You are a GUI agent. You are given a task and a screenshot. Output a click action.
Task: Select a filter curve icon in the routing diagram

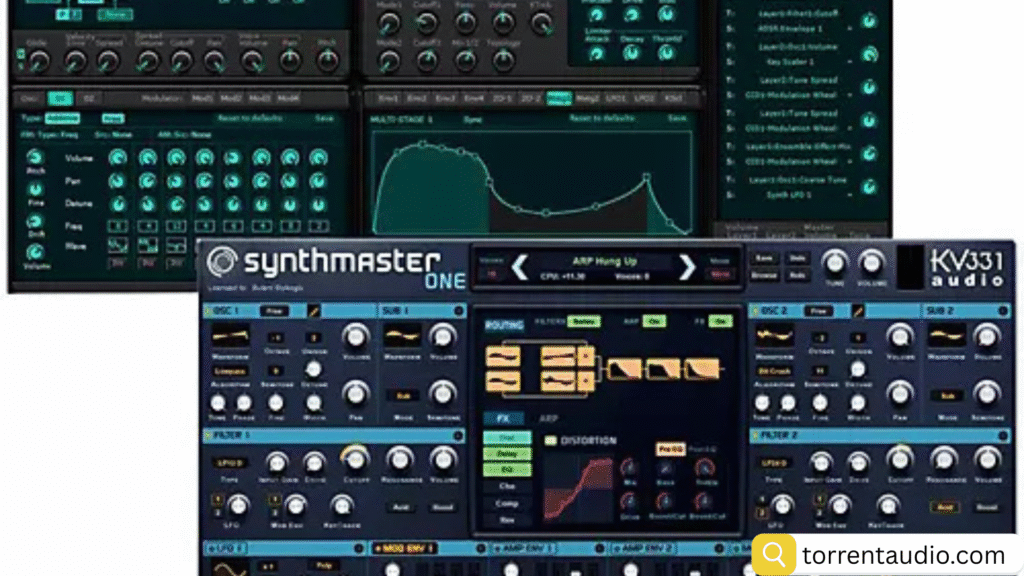coord(625,367)
